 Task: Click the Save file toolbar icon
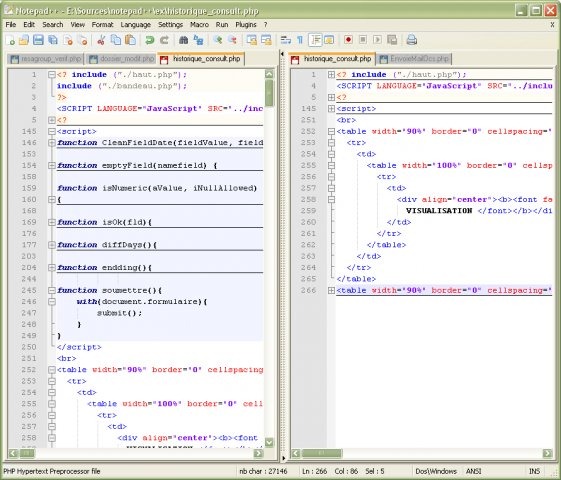[x=38, y=40]
